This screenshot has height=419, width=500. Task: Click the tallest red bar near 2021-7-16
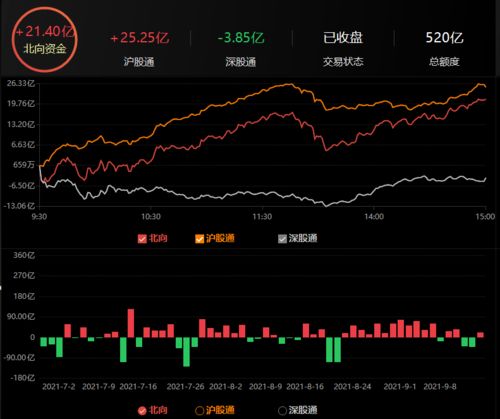point(131,323)
